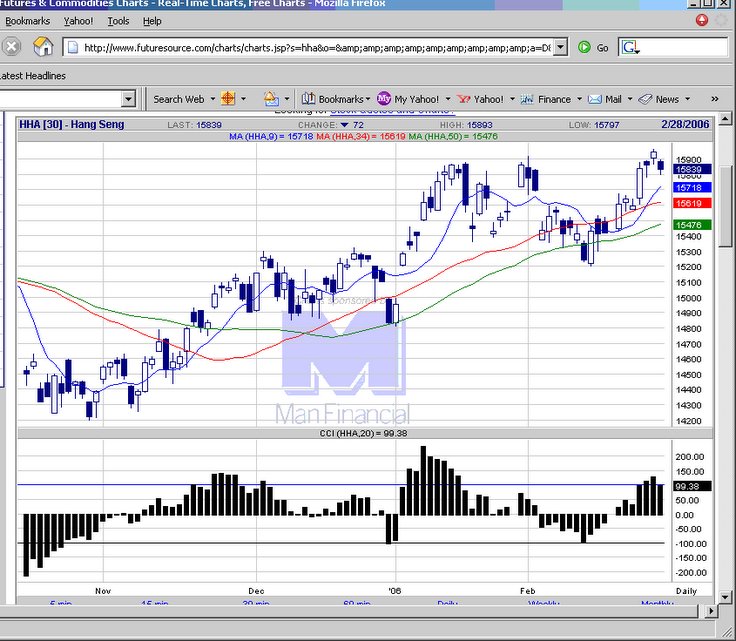Click the 2/28/2006 date text

click(685, 124)
